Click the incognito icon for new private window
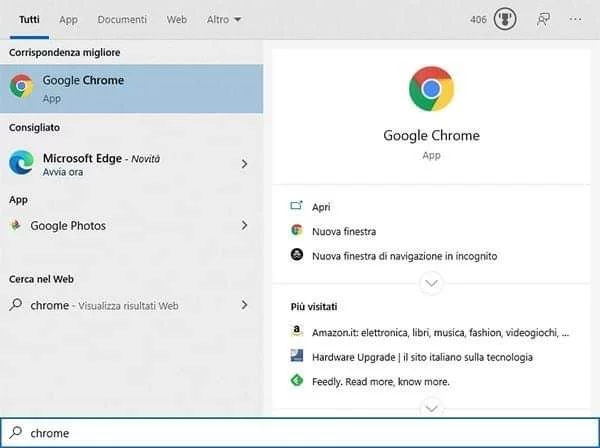The height and width of the screenshot is (448, 600). [297, 255]
